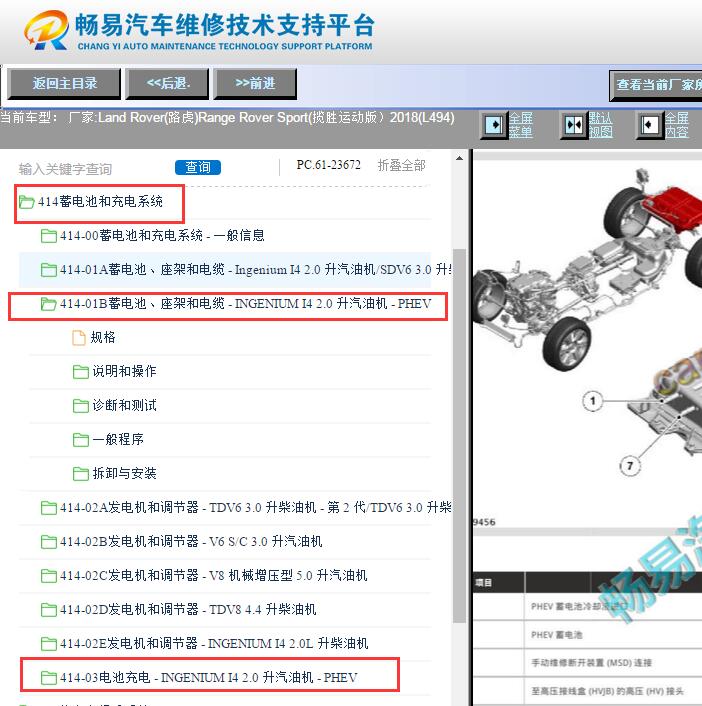Open 414-02E发电机和调节器 INGENIUM 2.0L entry
This screenshot has height=706, width=702.
coord(214,643)
